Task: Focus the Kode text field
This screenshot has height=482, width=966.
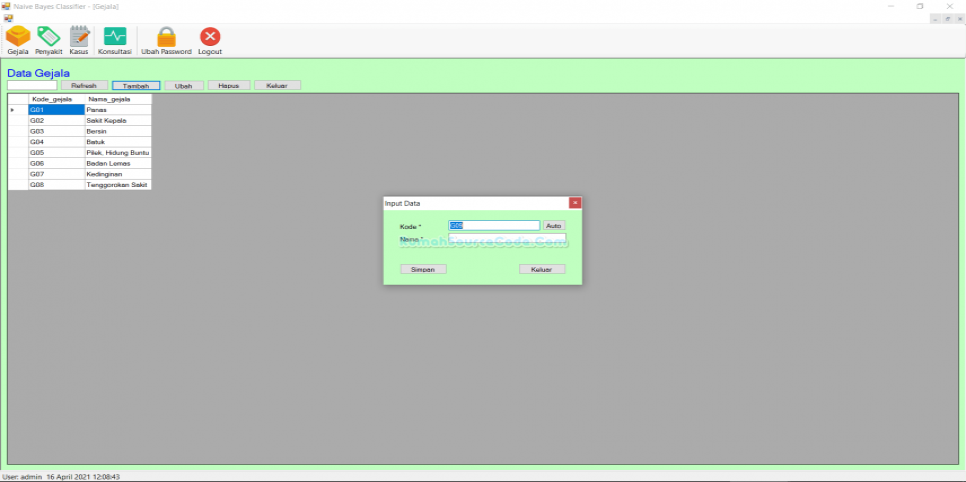Action: click(x=494, y=226)
